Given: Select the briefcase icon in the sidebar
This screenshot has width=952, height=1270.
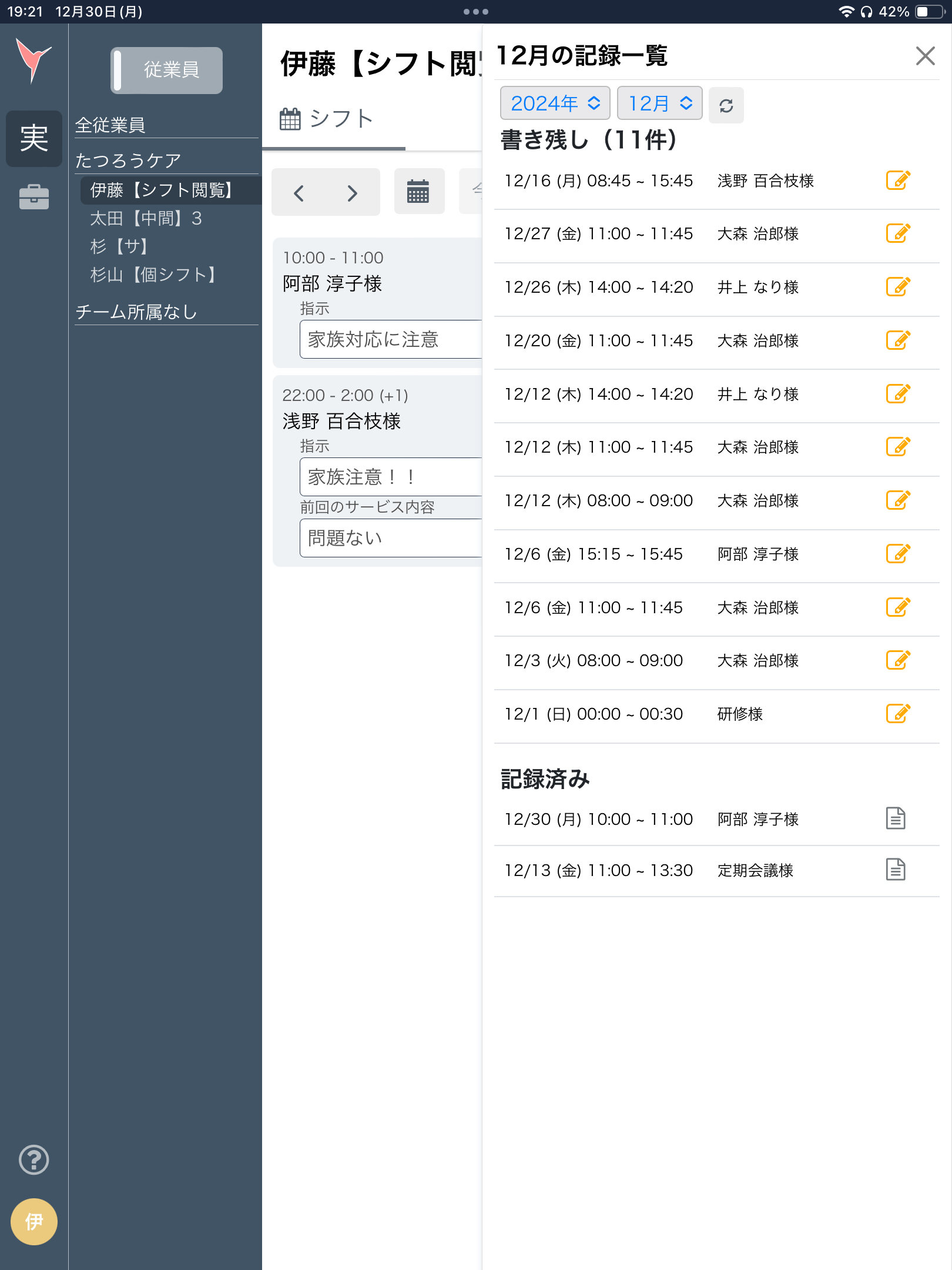Looking at the screenshot, I should (33, 197).
